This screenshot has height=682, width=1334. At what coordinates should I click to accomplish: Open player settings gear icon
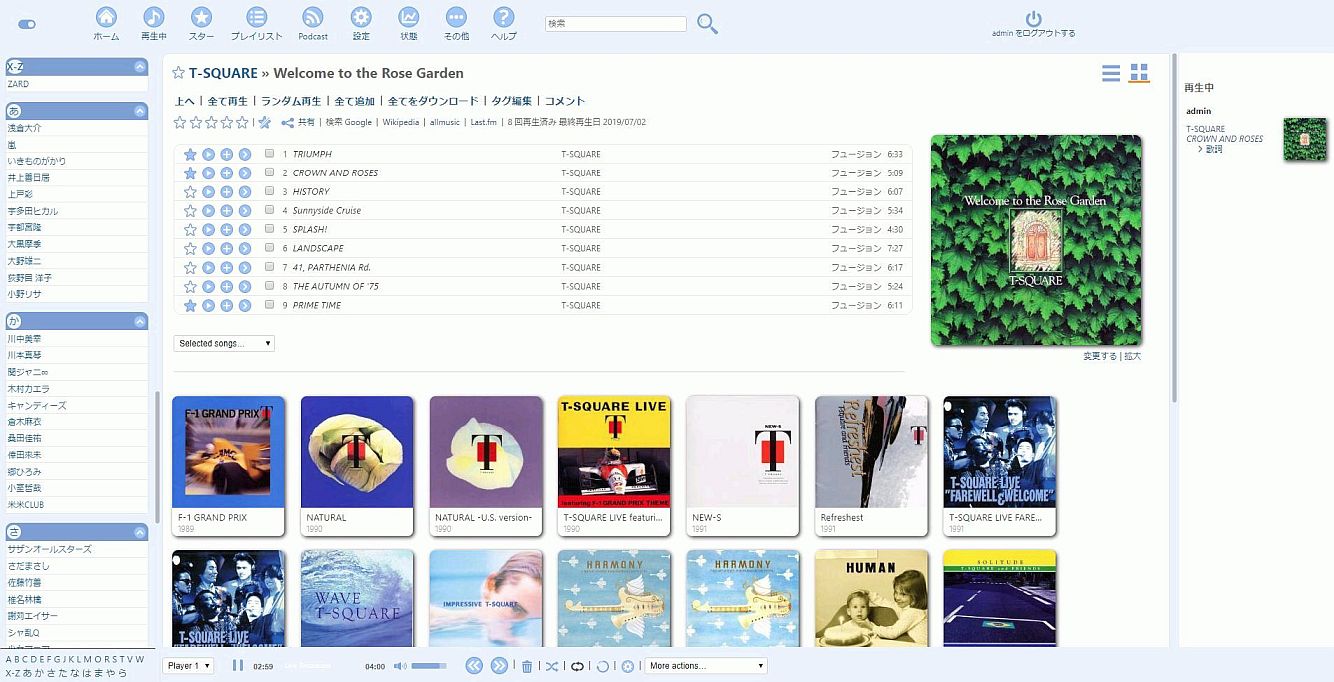[x=628, y=666]
